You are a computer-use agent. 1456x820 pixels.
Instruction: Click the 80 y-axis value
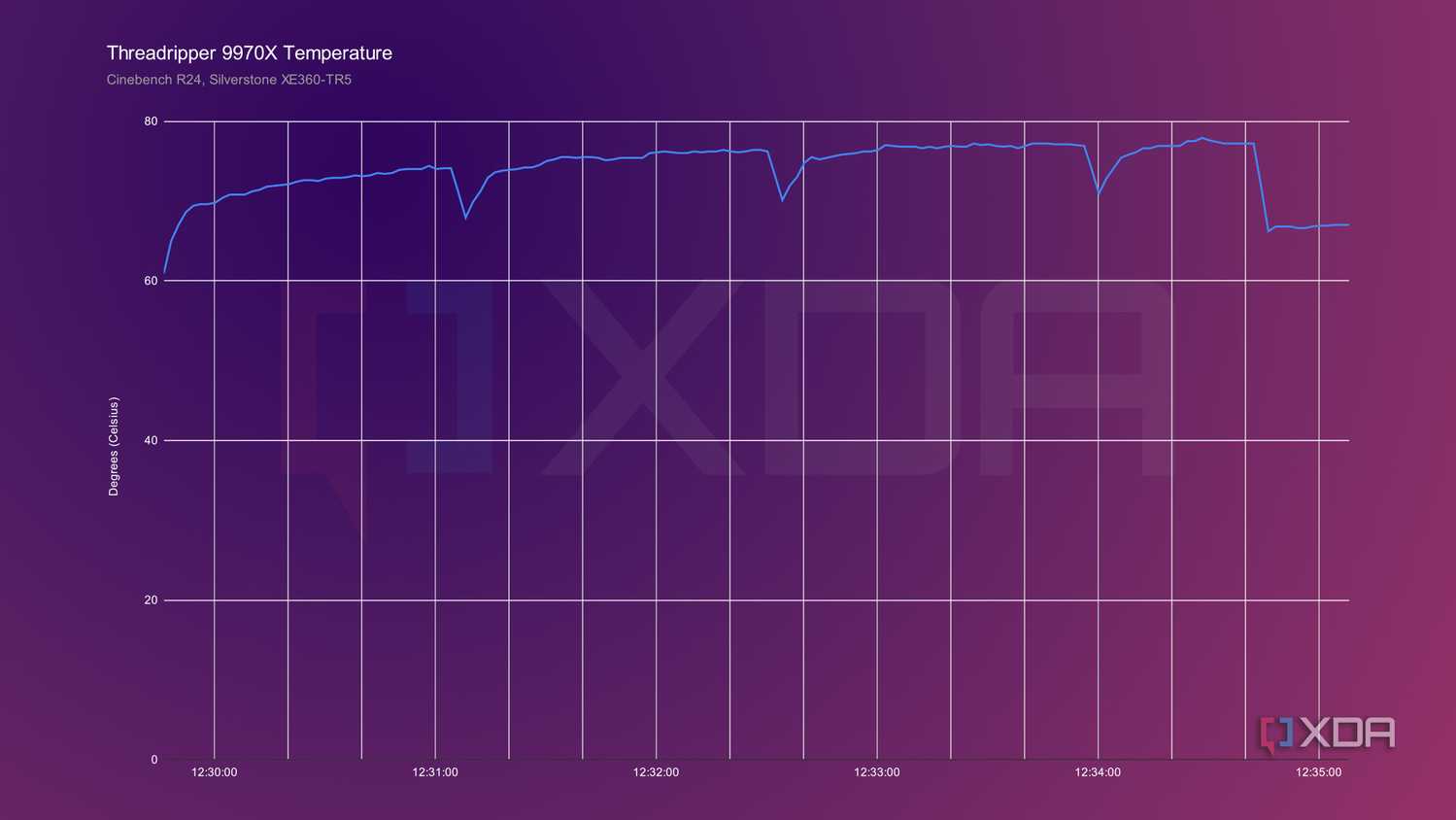[x=151, y=121]
